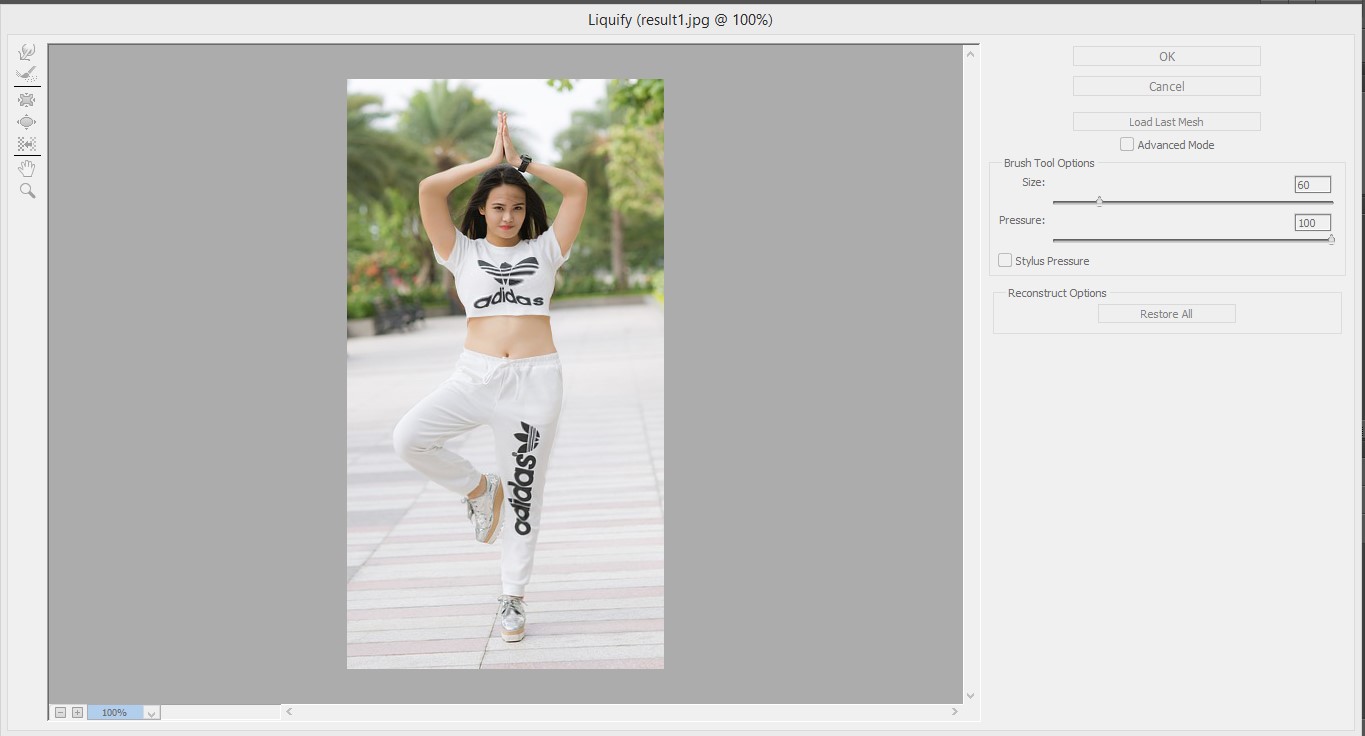Click the 'Size:' label
Viewport: 1365px width, 736px height.
tap(1033, 182)
